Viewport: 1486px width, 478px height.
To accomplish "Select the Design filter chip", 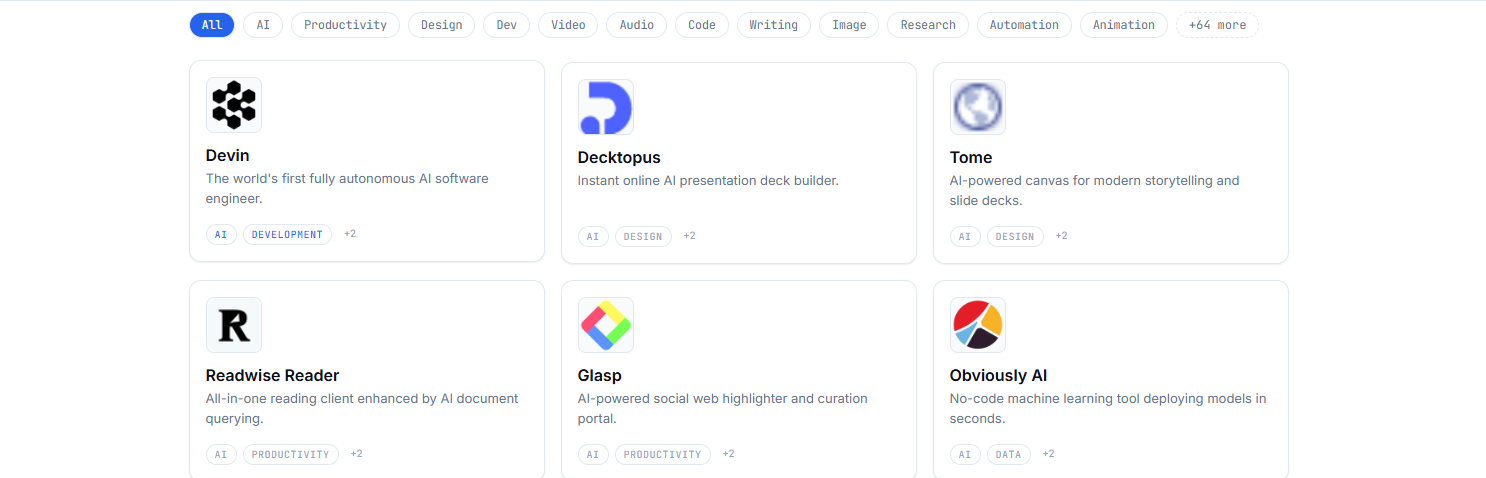I will click(441, 25).
